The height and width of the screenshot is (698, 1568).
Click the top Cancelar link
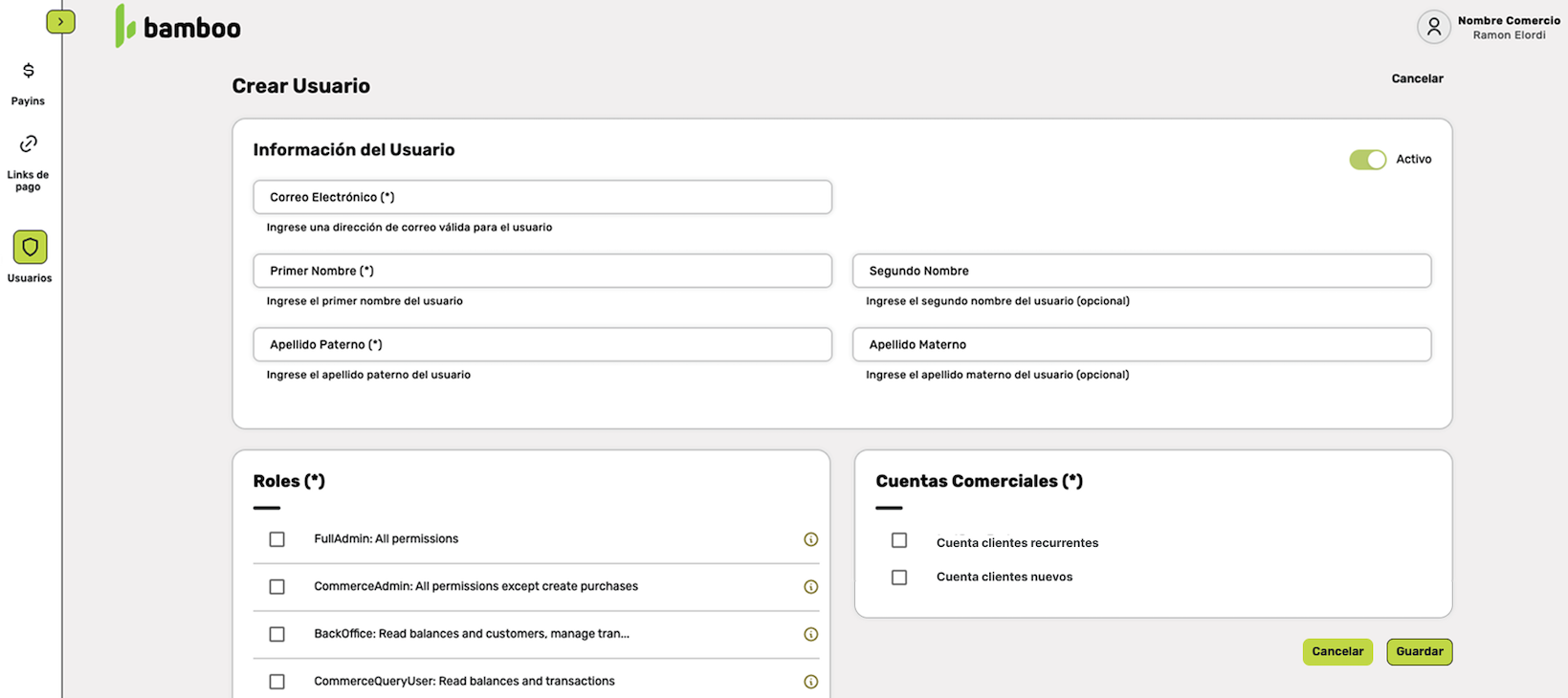point(1417,79)
